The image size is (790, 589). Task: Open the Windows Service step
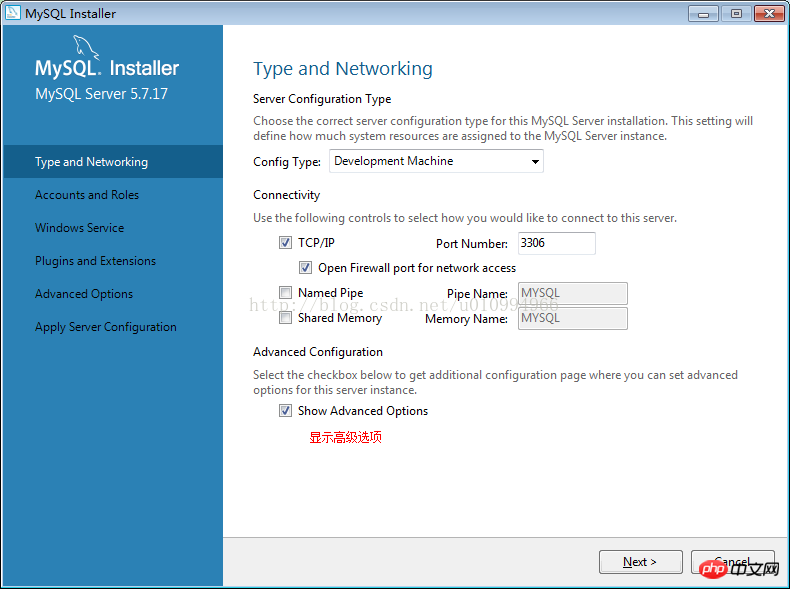pos(113,228)
